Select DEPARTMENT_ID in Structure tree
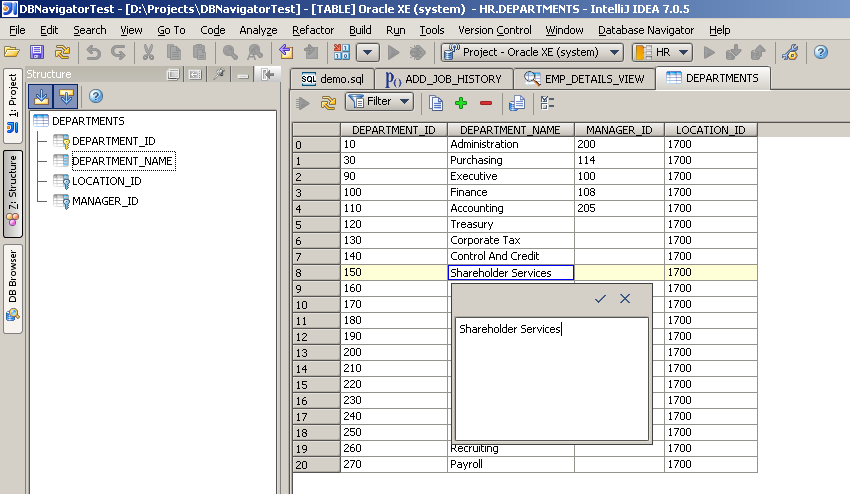850x494 pixels. (x=114, y=141)
